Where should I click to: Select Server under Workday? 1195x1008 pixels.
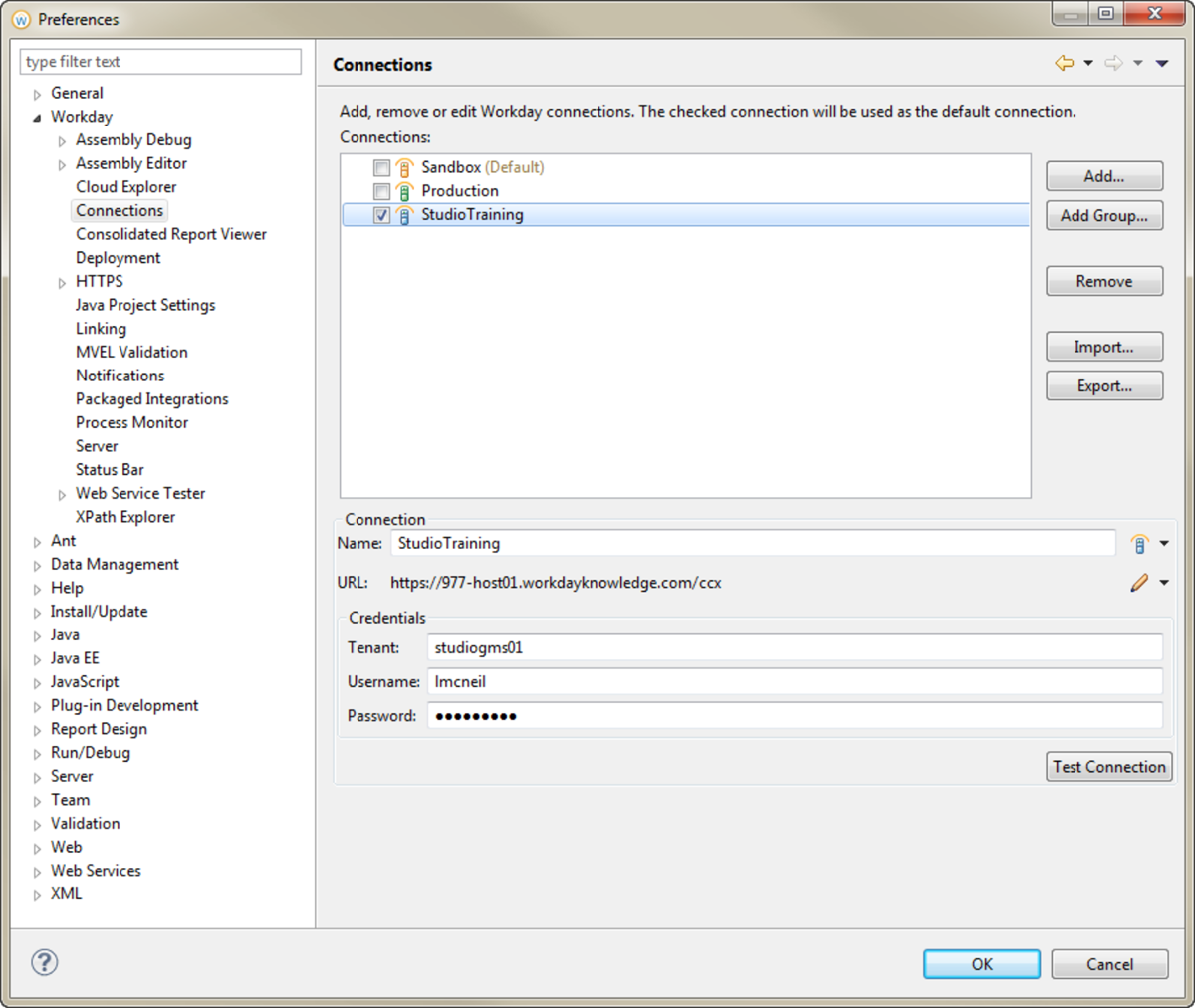(x=97, y=446)
